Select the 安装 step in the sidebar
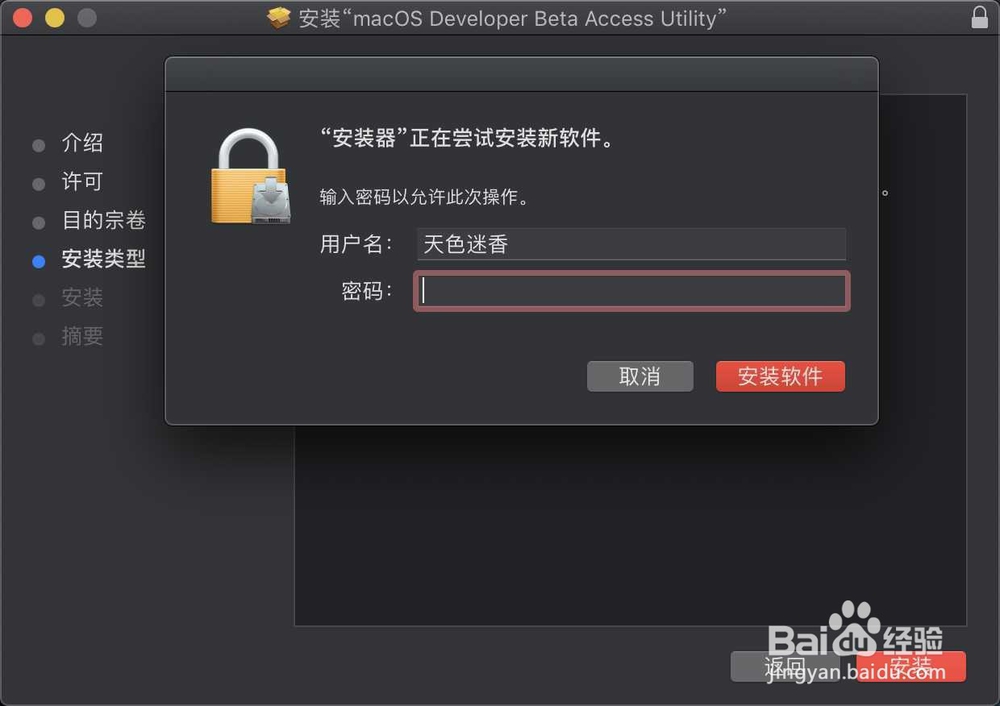1000x706 pixels. (82, 298)
